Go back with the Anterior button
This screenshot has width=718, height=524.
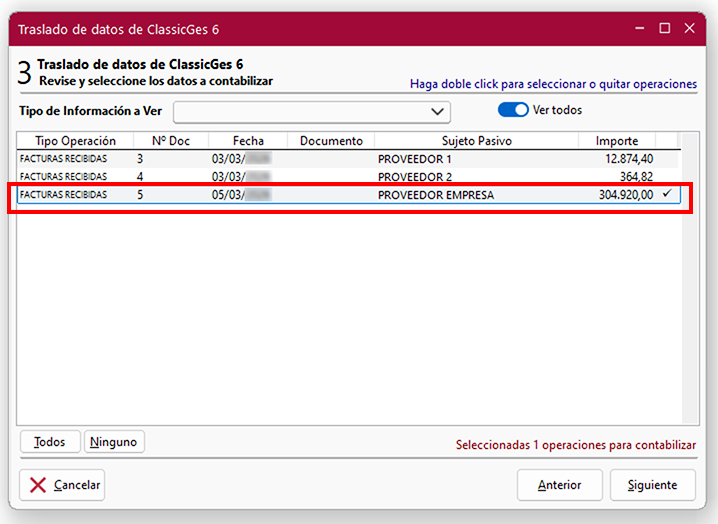[x=559, y=485]
